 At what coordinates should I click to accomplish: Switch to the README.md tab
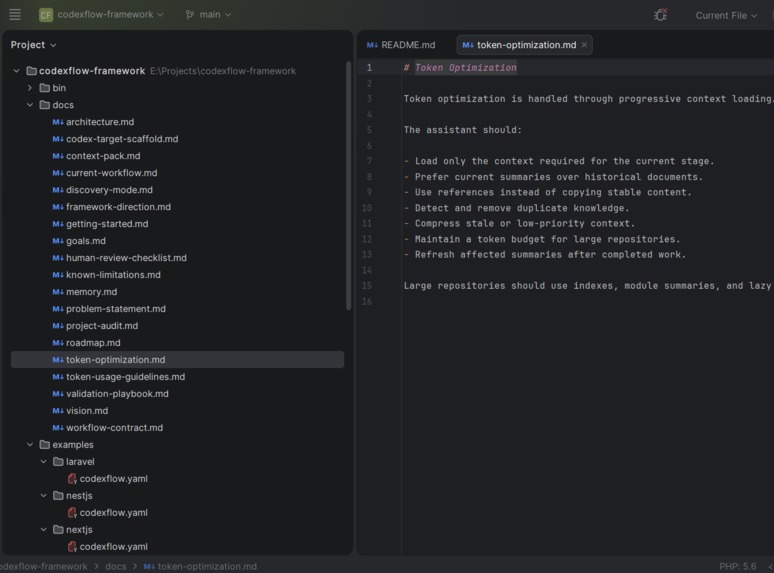coord(401,45)
